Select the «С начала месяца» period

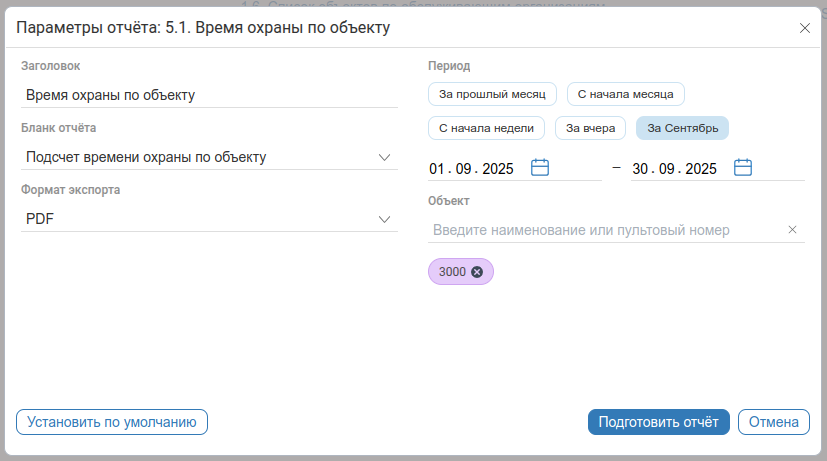coord(626,95)
